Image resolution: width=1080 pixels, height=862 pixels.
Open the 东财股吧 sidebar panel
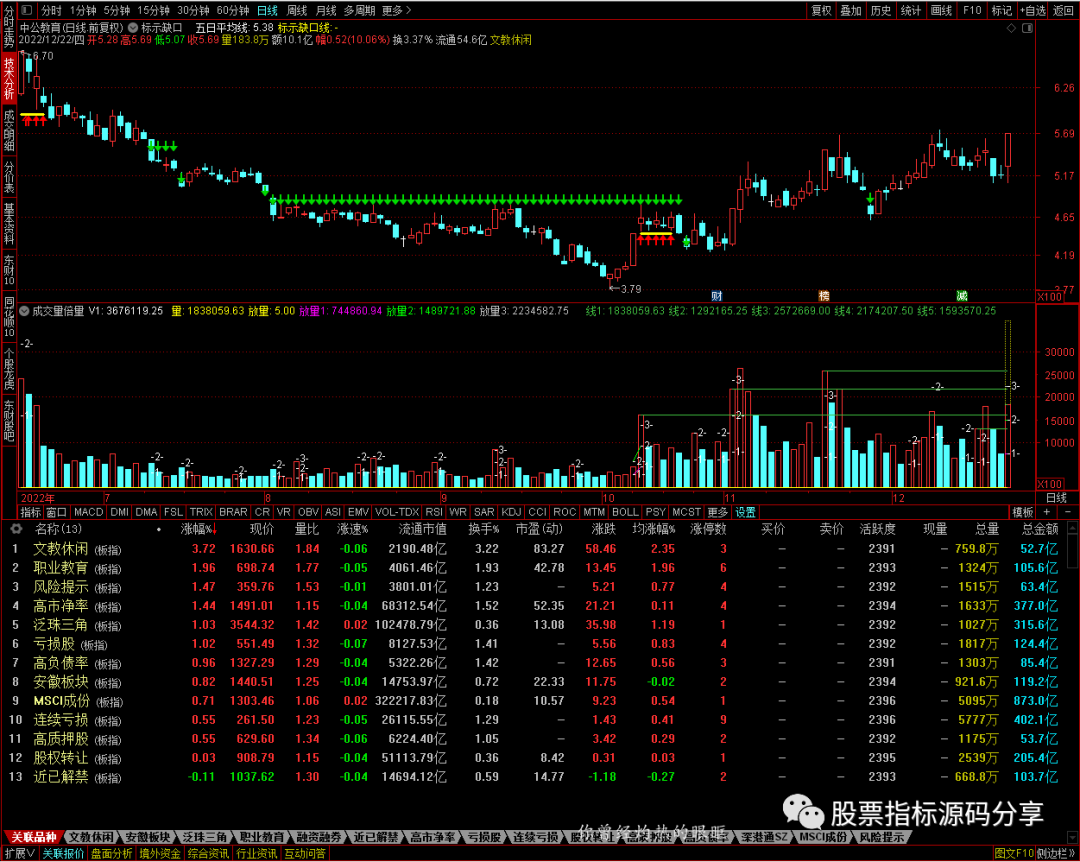pyautogui.click(x=9, y=420)
